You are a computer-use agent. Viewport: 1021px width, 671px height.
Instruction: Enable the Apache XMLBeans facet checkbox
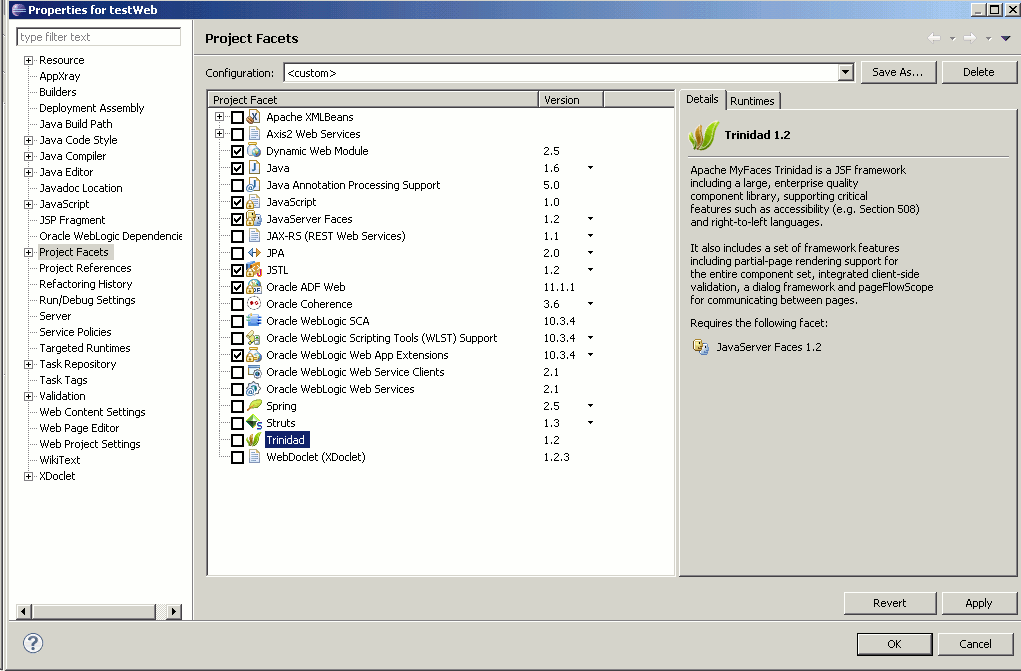click(x=238, y=117)
